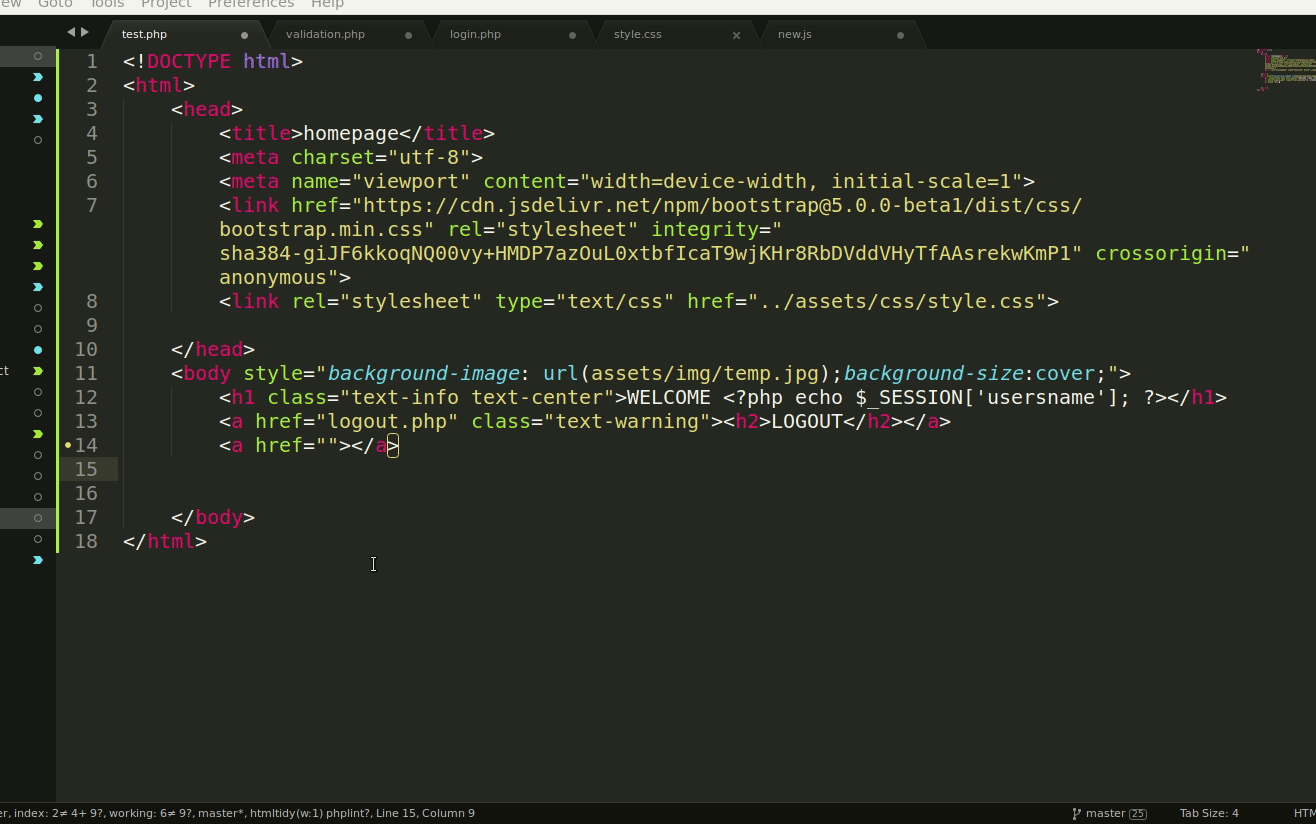The image size is (1316, 824).
Task: Click the closing </body> tag
Action: click(213, 517)
